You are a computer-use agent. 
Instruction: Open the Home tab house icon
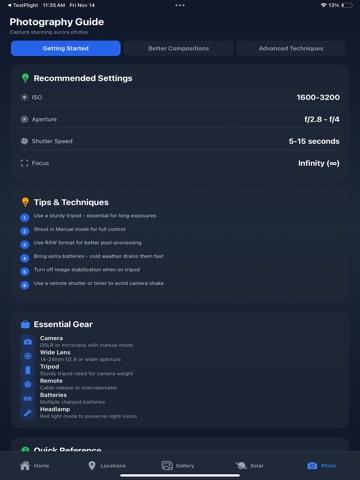click(x=25, y=465)
